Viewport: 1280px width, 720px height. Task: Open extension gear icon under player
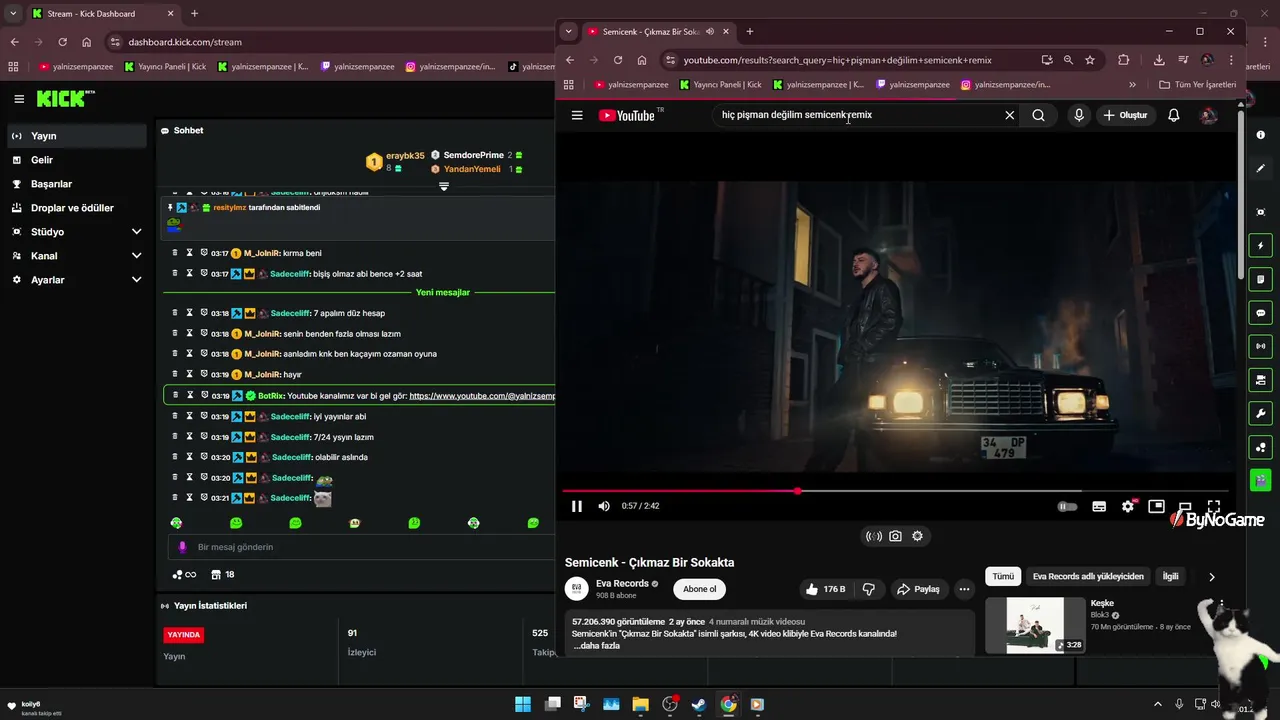pyautogui.click(x=917, y=536)
